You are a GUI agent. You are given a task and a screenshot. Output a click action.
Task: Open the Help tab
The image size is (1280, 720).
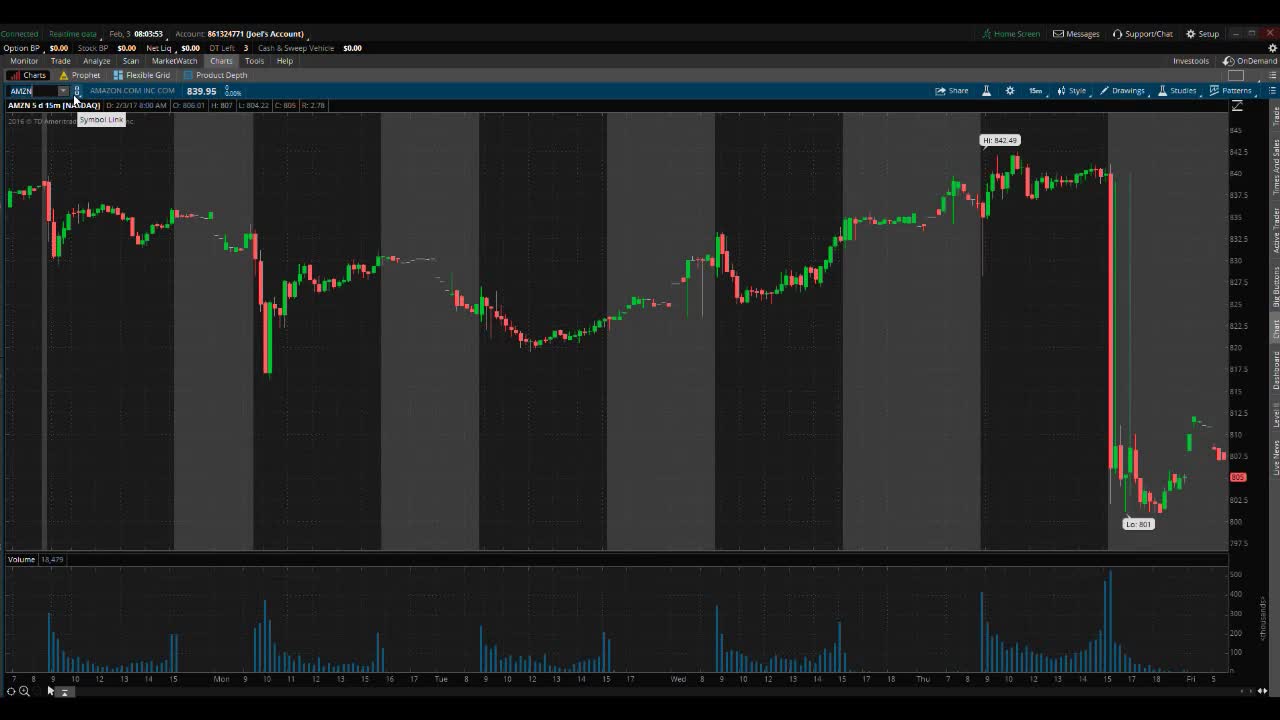point(285,61)
